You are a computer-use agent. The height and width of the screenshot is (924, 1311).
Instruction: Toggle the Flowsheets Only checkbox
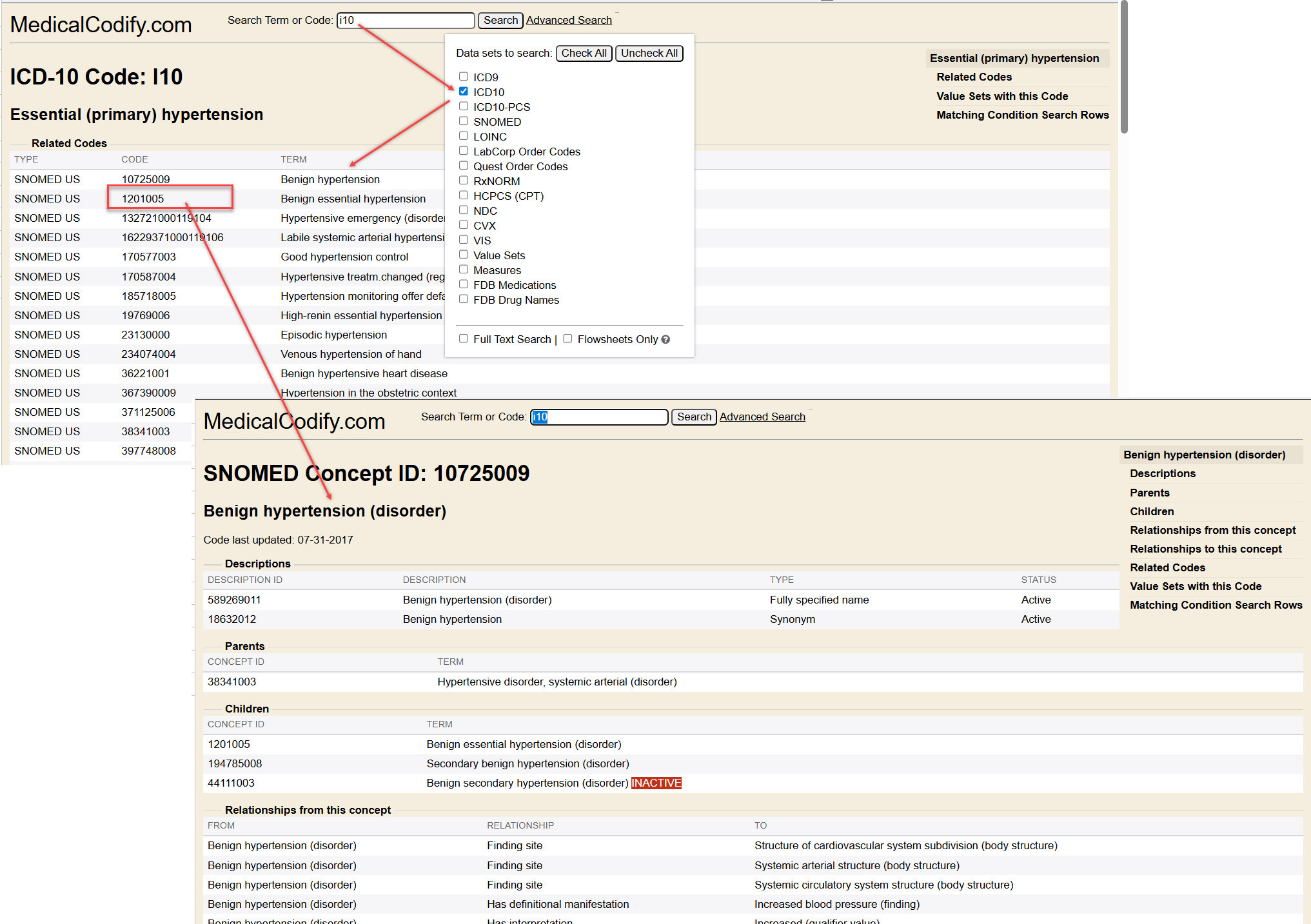tap(567, 339)
